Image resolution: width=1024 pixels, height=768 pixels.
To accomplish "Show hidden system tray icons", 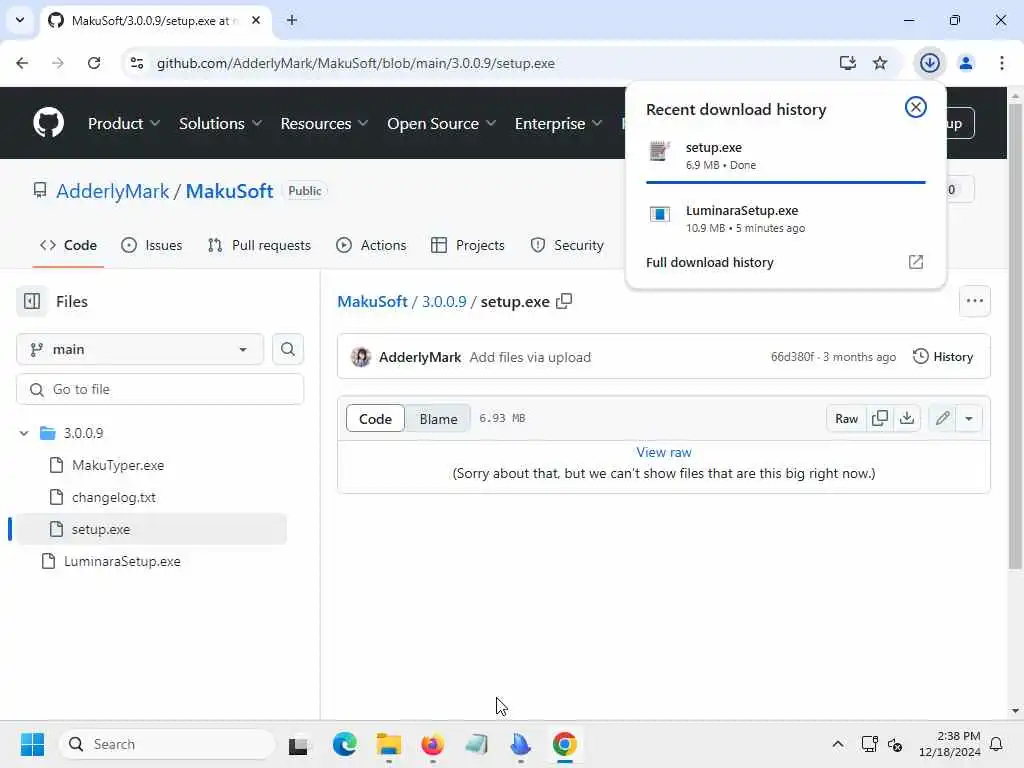I will pos(837,744).
